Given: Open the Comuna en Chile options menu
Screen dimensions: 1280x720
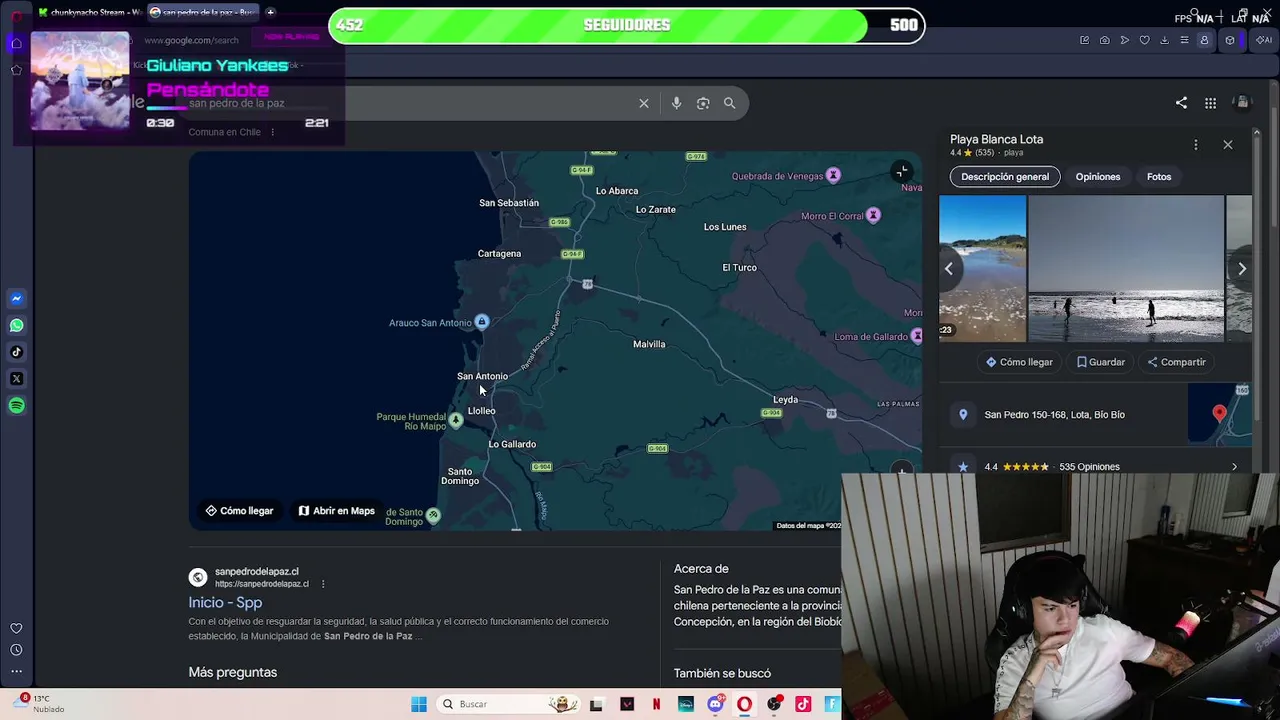Looking at the screenshot, I should [272, 132].
